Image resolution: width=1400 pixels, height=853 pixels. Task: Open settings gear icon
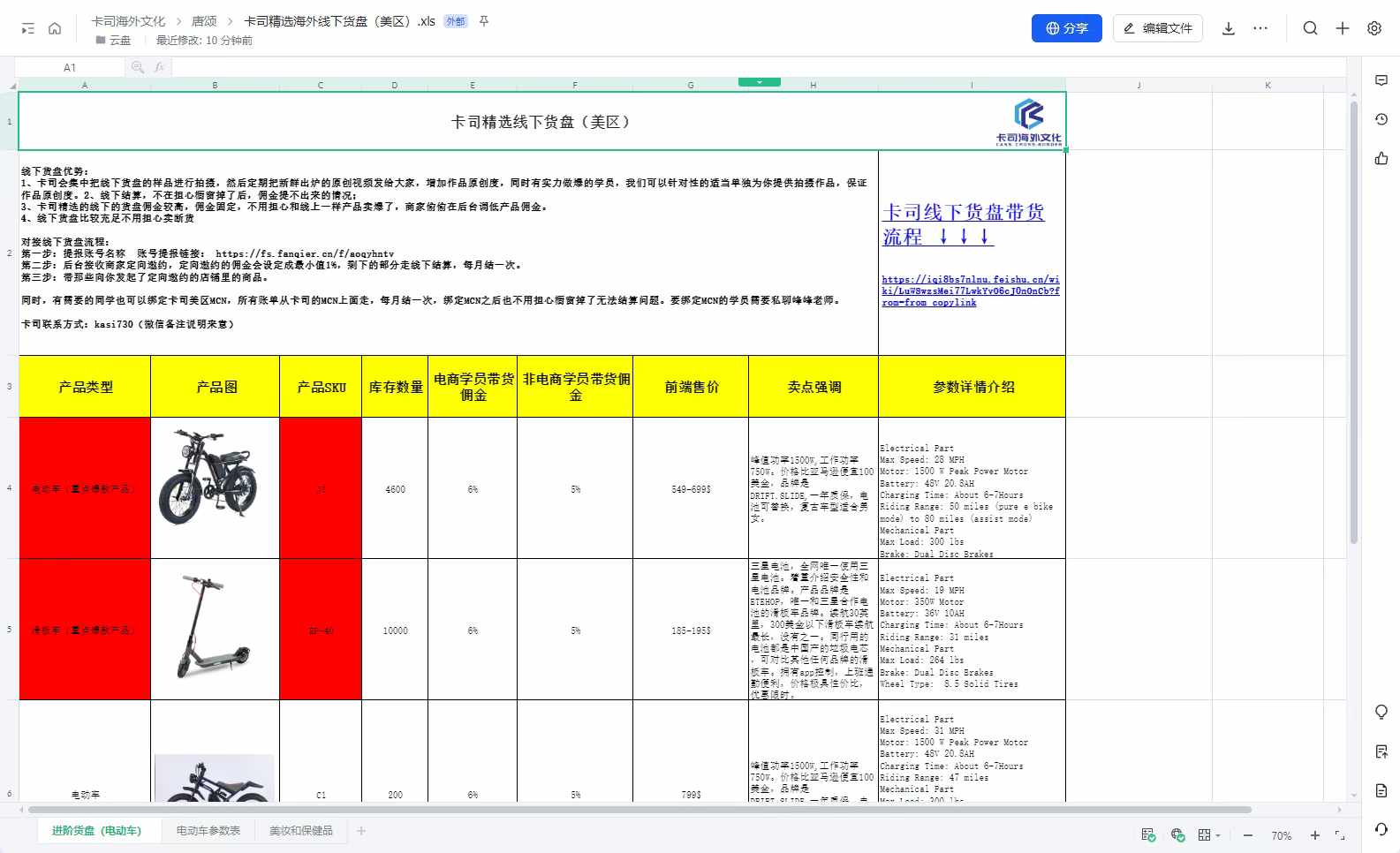tap(1374, 28)
